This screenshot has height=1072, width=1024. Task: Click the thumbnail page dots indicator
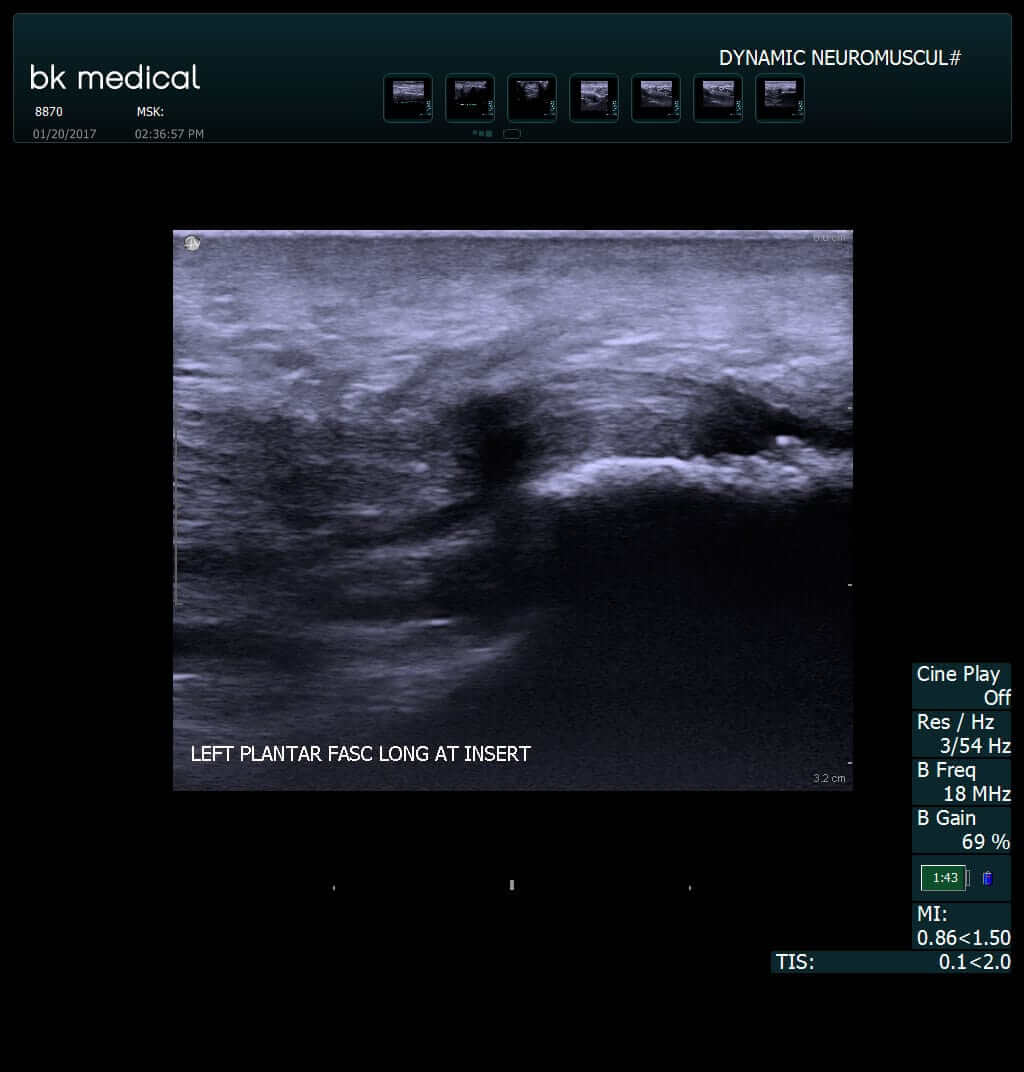(482, 133)
